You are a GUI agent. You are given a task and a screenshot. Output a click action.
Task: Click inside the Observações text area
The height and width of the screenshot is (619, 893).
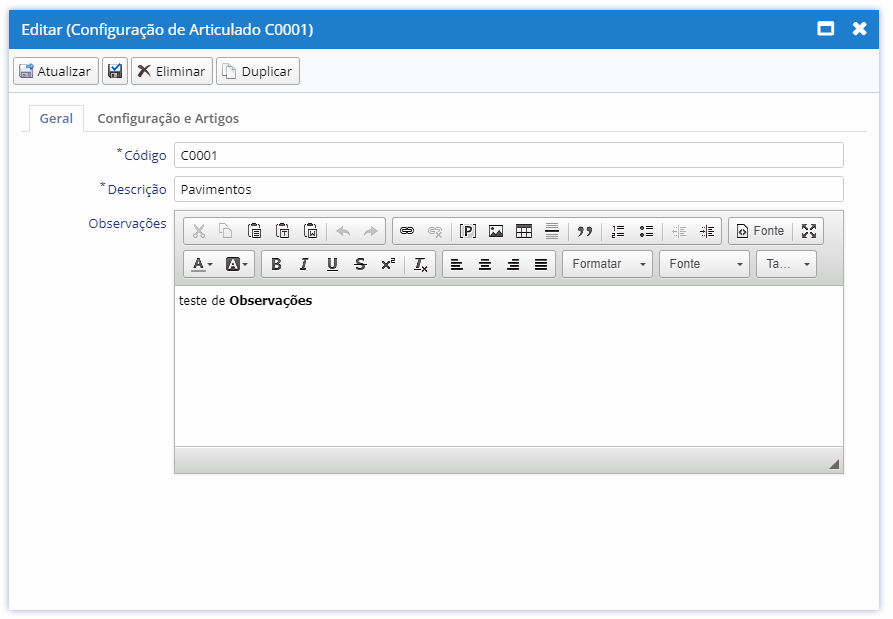[509, 366]
